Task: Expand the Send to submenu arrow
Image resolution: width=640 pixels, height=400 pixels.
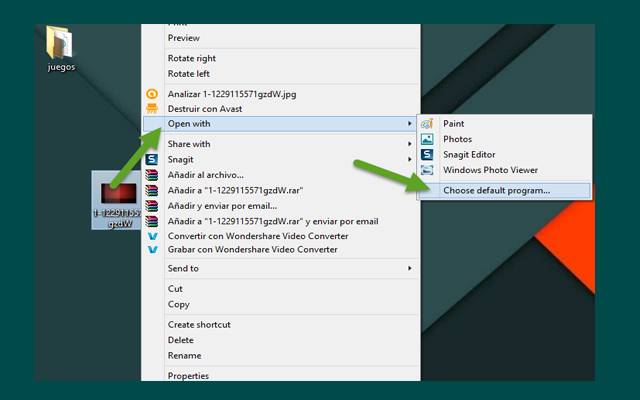Action: click(x=410, y=268)
